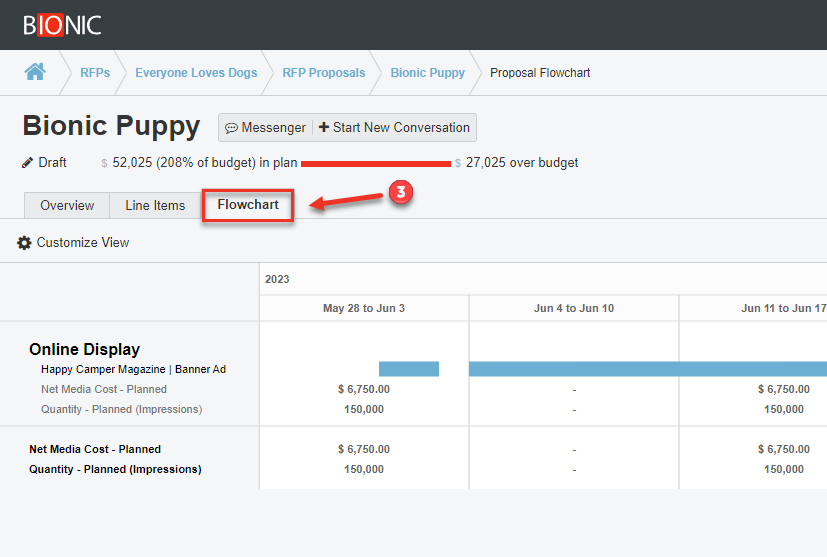827x557 pixels.
Task: Click the red over-budget progress bar
Action: coord(375,163)
